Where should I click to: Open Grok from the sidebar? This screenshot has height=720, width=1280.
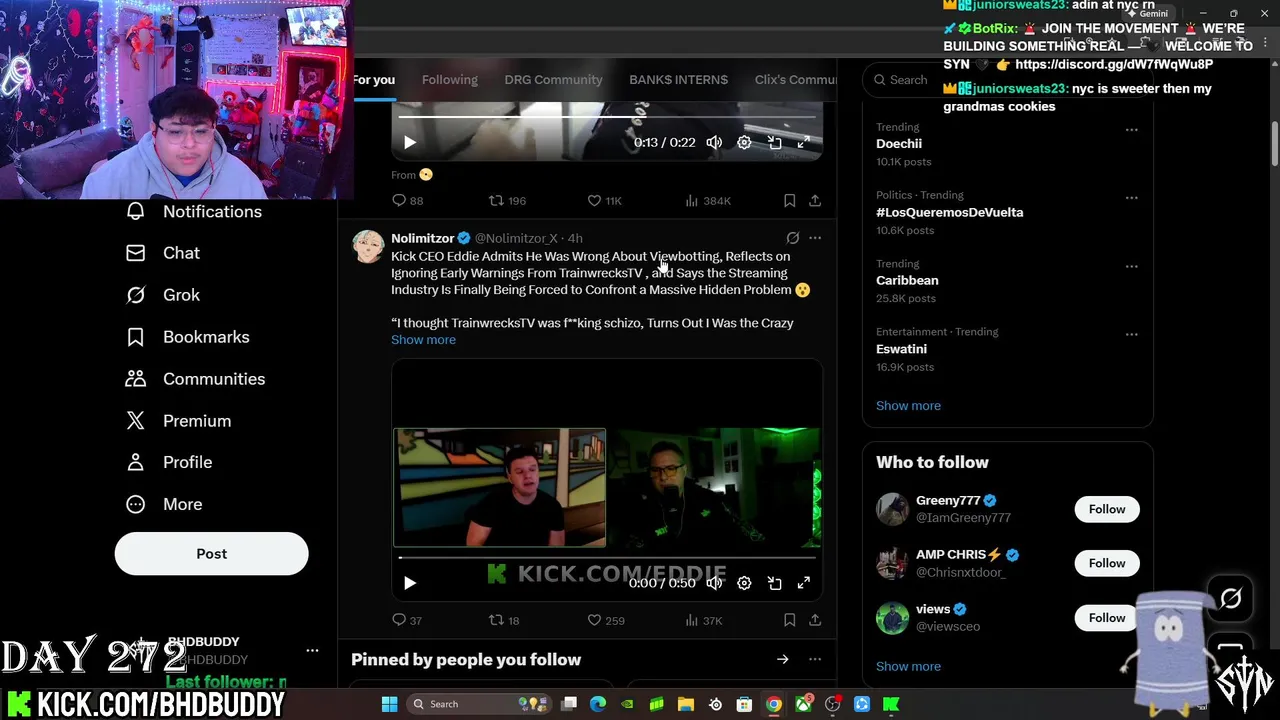tap(162, 295)
